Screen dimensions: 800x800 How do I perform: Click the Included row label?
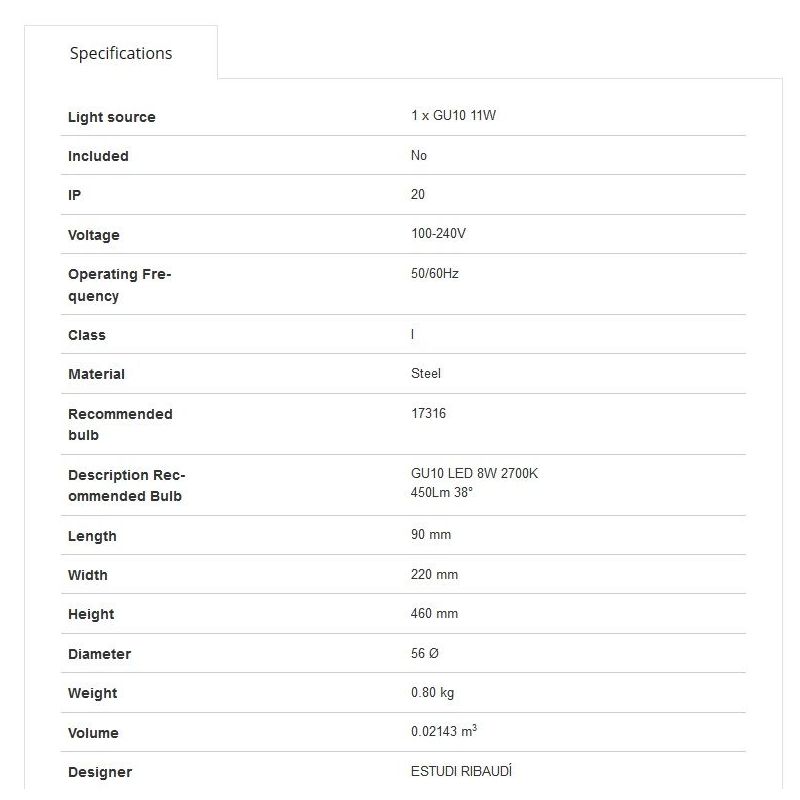click(98, 156)
